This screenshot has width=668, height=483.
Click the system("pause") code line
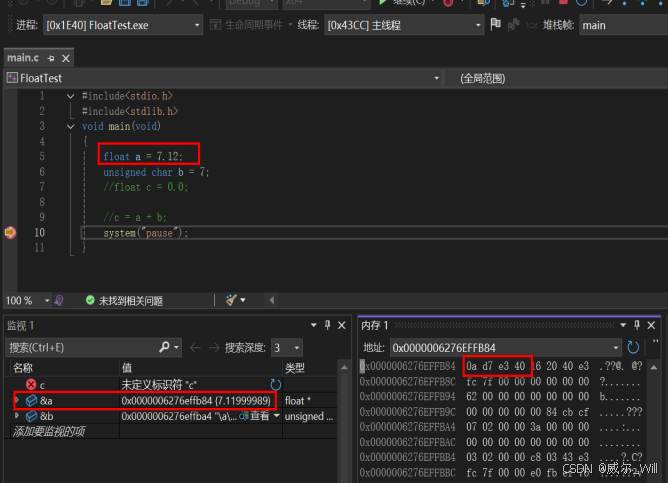(145, 233)
